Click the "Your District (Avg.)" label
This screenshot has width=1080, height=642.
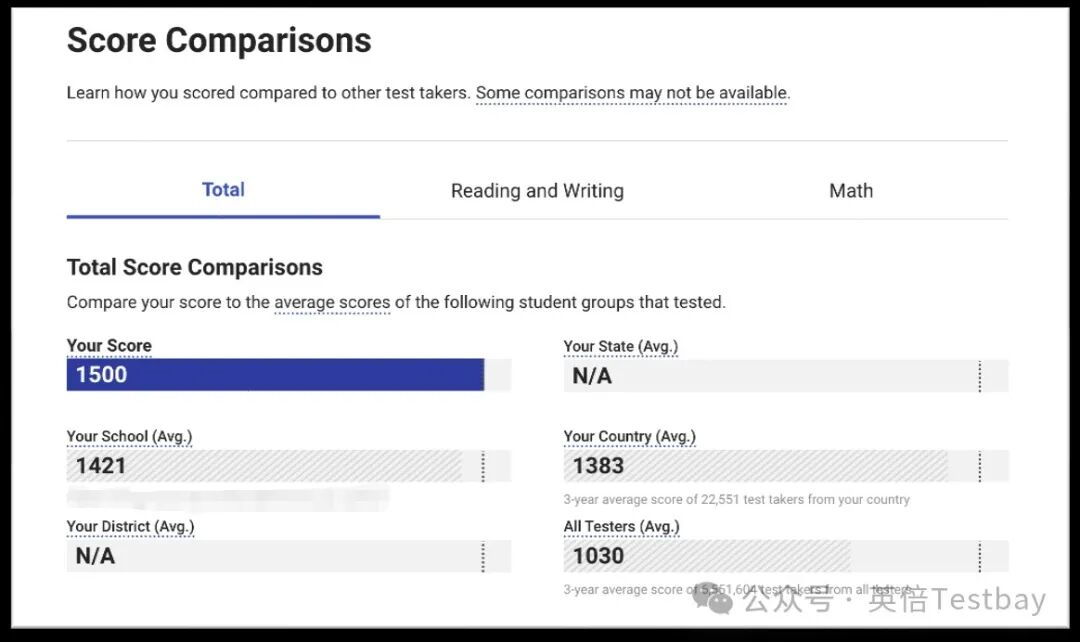point(130,526)
